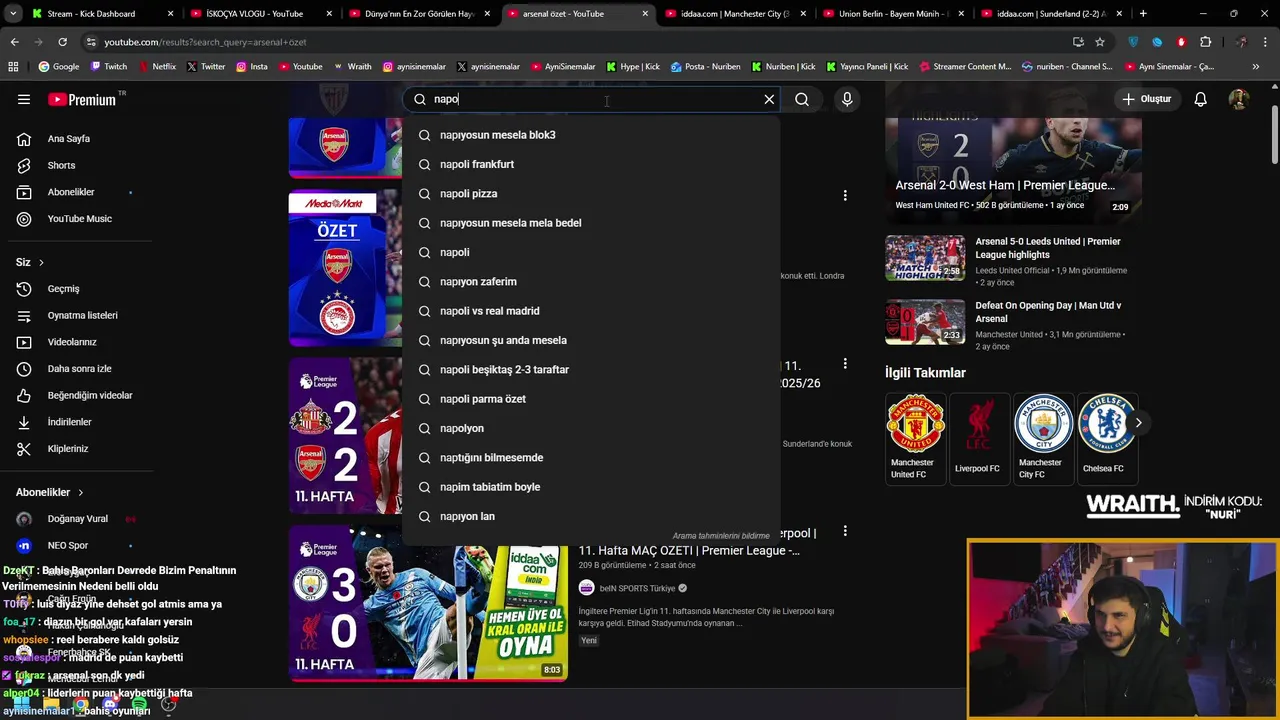This screenshot has width=1280, height=720.
Task: Bookmark this page with star icon
Action: pyautogui.click(x=1100, y=42)
